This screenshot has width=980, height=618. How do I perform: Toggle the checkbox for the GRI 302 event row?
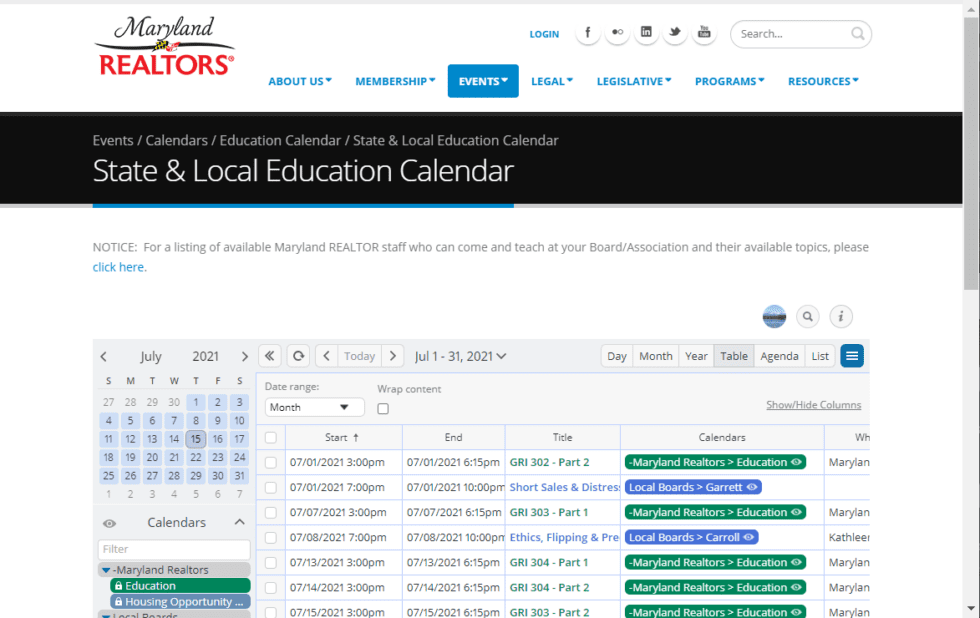tap(271, 461)
